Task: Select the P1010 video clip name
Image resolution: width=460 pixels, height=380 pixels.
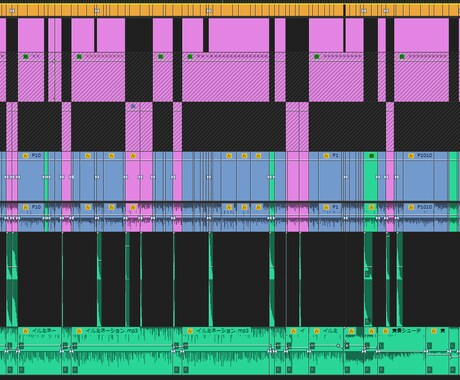Action: click(424, 155)
